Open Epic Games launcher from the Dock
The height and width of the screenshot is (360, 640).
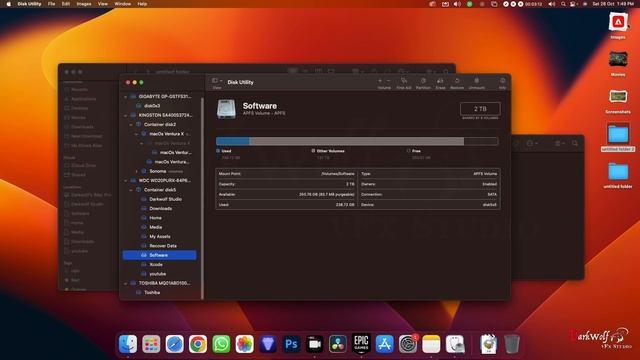(361, 343)
